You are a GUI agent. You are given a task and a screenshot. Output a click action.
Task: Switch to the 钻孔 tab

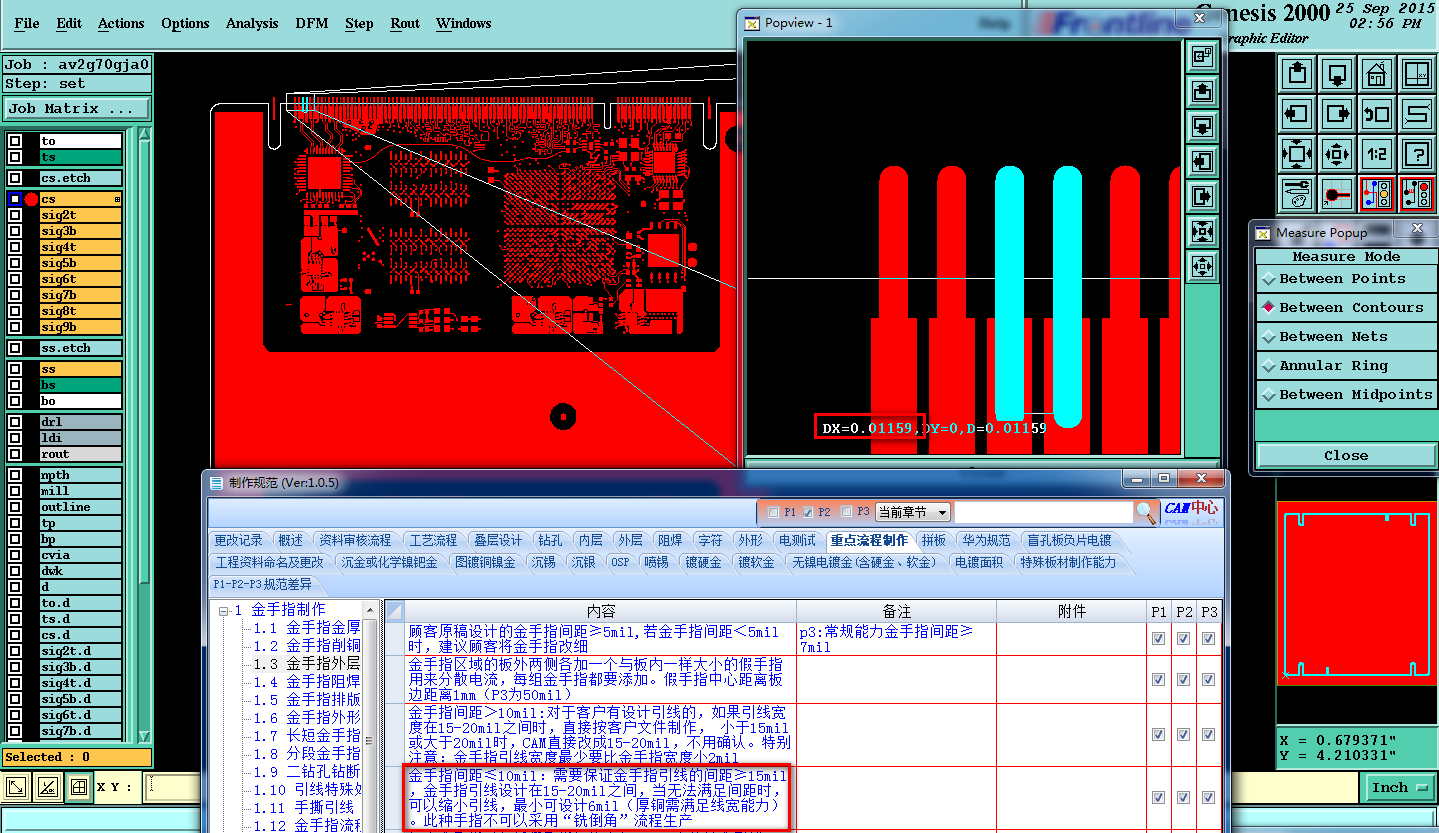coord(550,540)
